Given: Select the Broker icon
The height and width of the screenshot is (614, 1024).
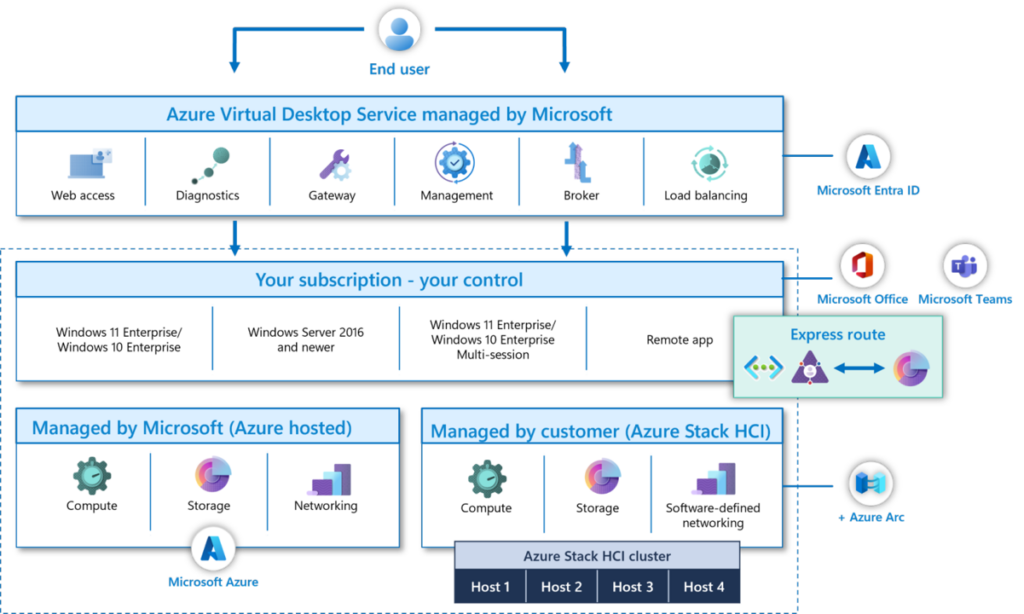Looking at the screenshot, I should pos(579,163).
